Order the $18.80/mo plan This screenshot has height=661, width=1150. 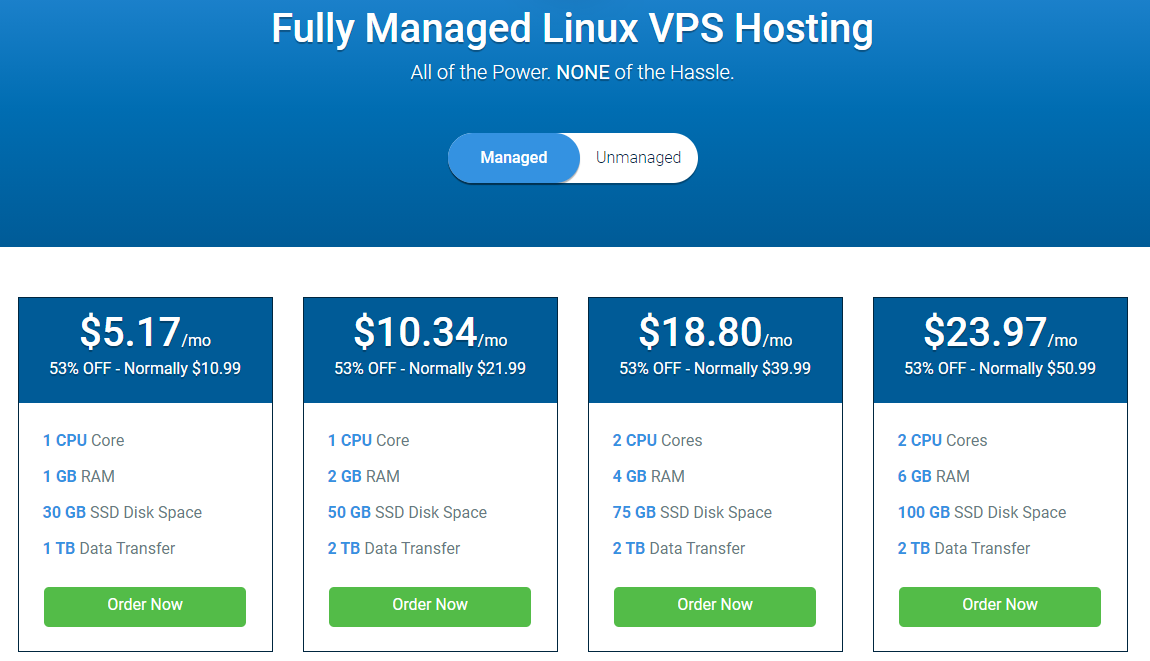715,606
